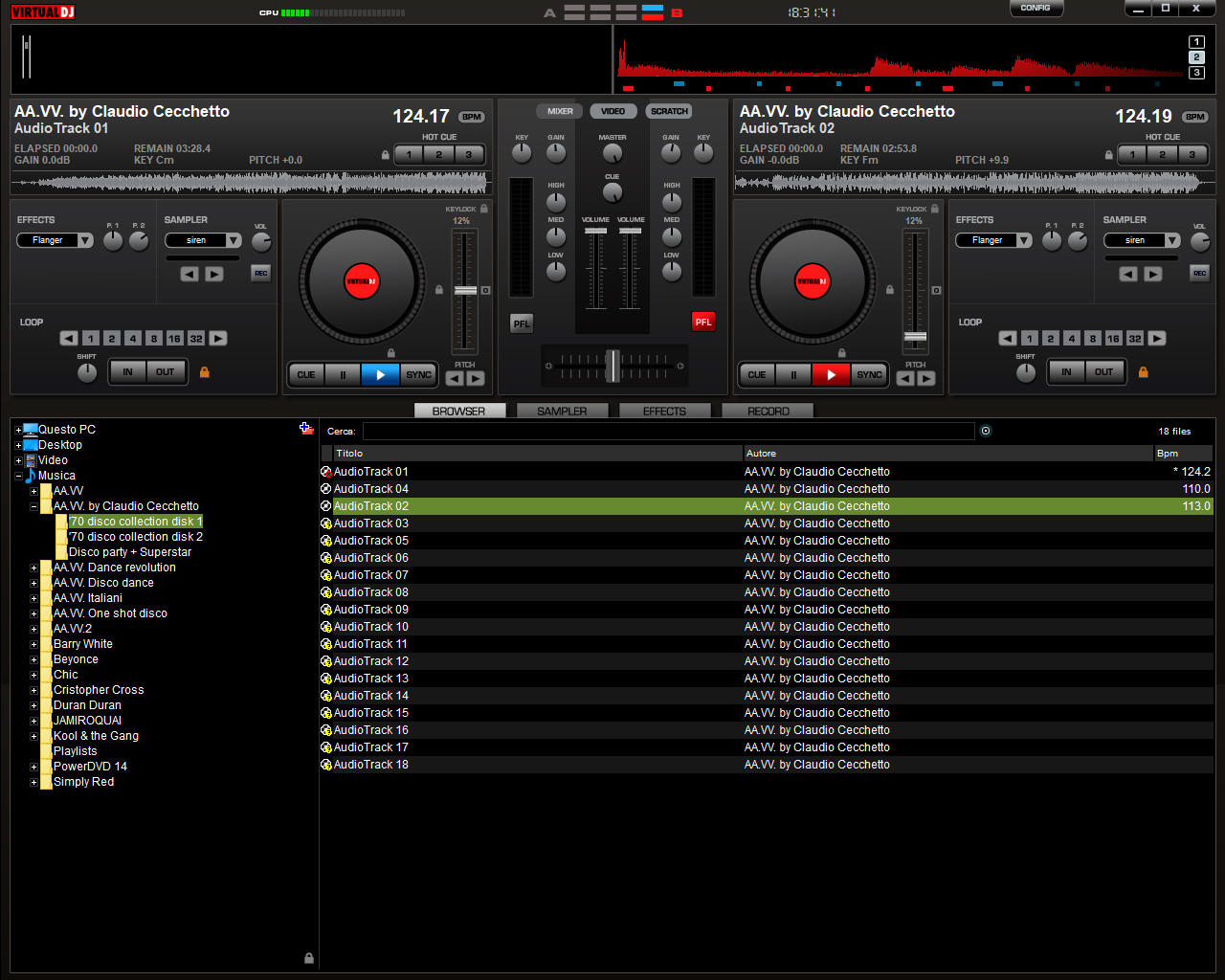Play the right deck track
The width and height of the screenshot is (1225, 980).
(831, 375)
